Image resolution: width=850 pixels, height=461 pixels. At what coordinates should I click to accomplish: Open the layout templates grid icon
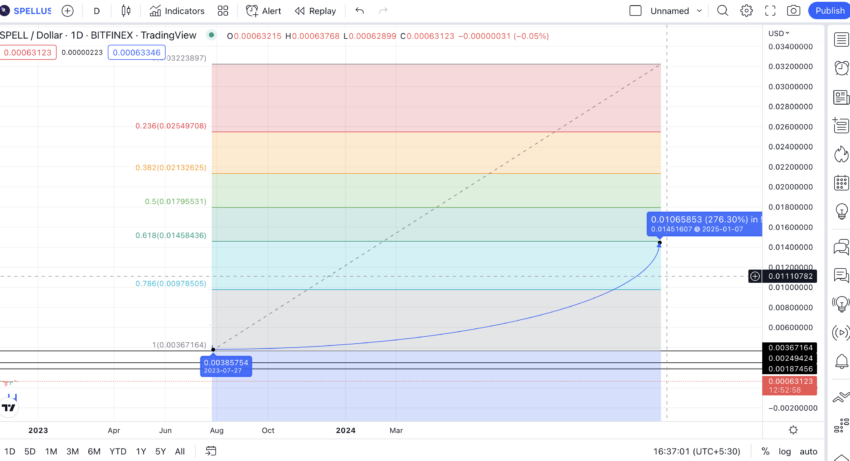[x=223, y=11]
